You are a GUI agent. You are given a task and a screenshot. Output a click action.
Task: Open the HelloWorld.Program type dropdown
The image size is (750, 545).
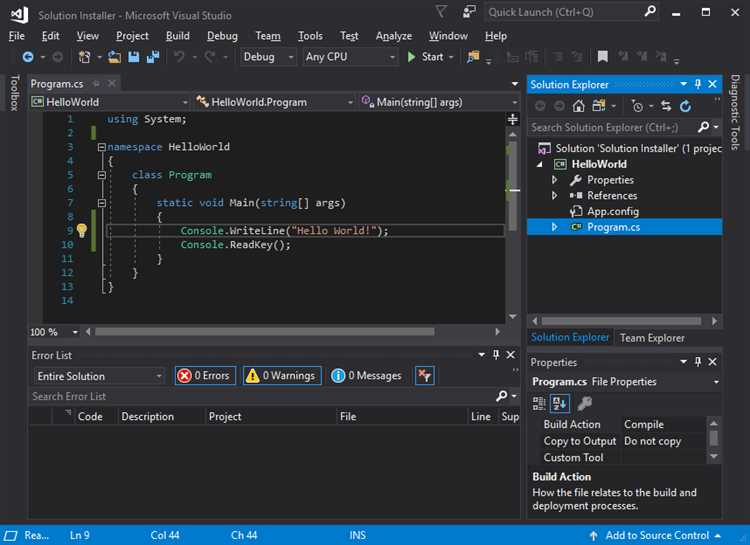[x=275, y=102]
